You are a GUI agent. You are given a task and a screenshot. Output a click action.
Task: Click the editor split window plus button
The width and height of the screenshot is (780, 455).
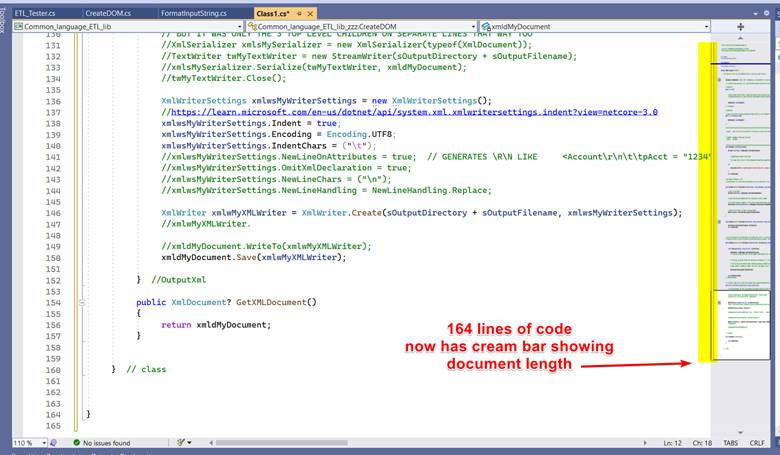740,27
